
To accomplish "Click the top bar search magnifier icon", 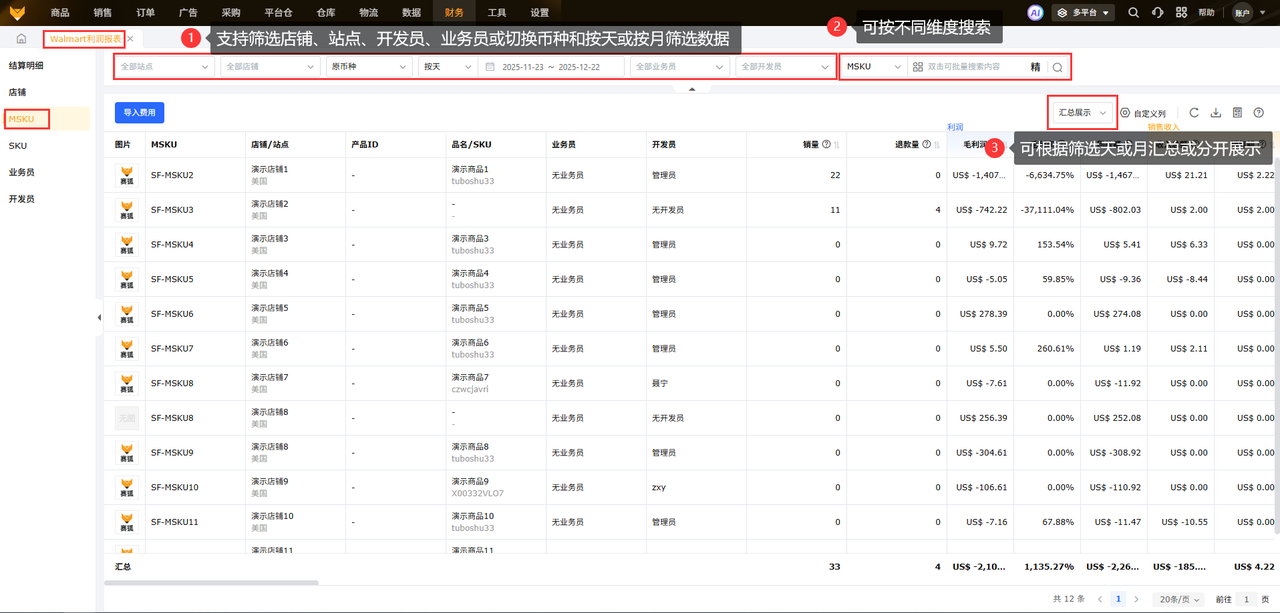I will [x=1133, y=13].
